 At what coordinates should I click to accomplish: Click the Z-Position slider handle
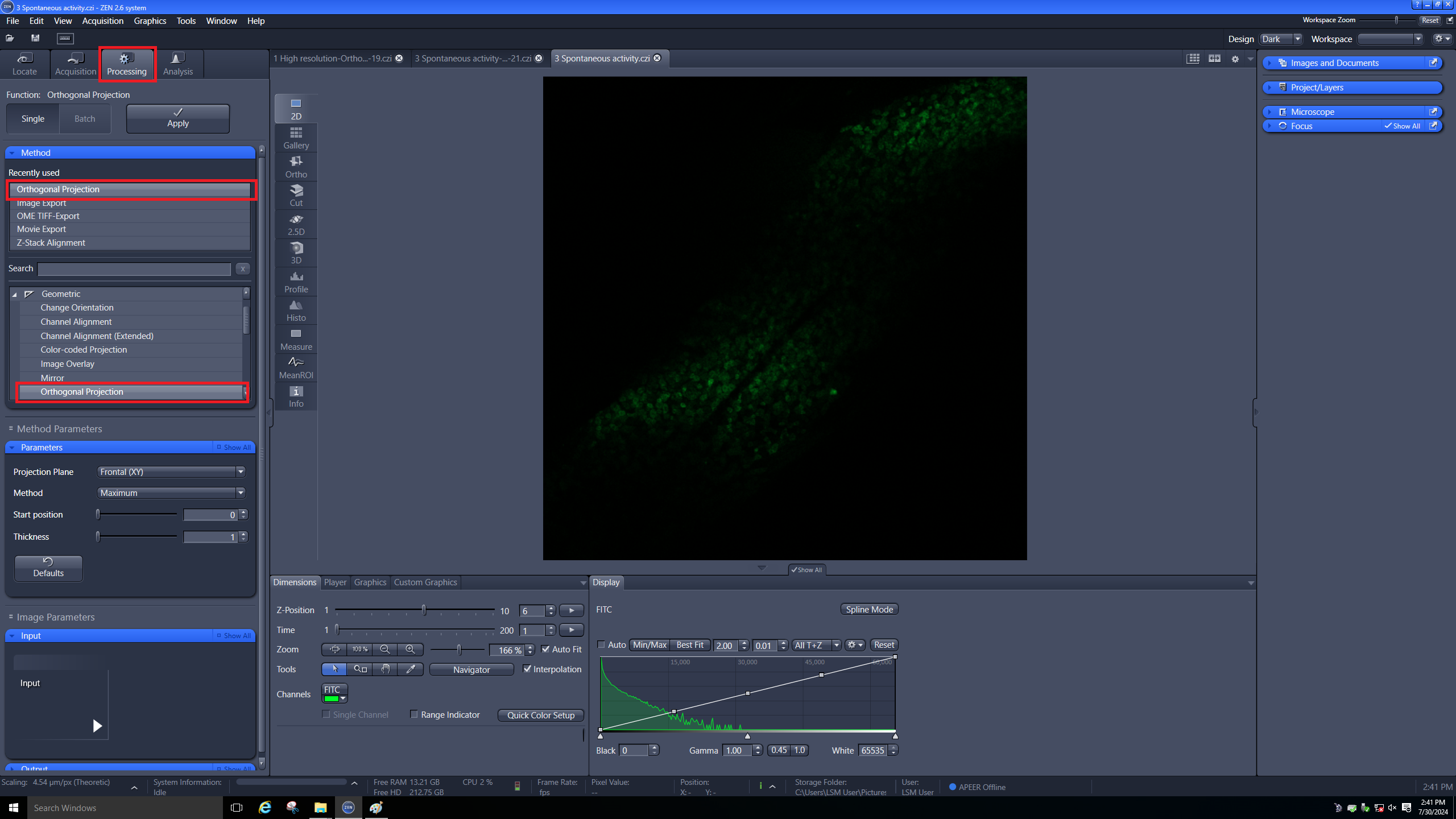[x=424, y=610]
